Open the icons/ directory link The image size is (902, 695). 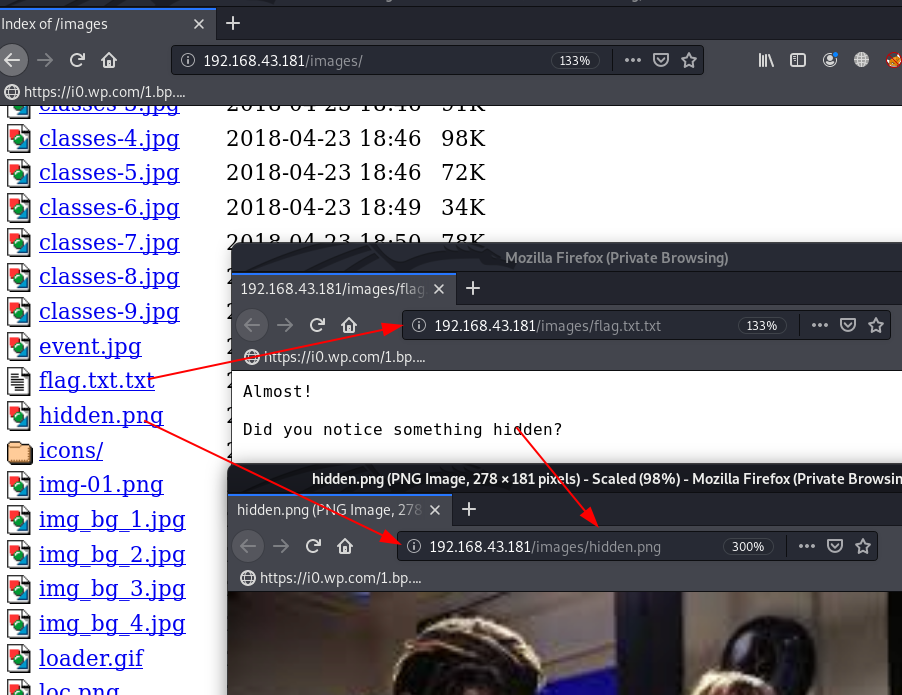tap(71, 450)
